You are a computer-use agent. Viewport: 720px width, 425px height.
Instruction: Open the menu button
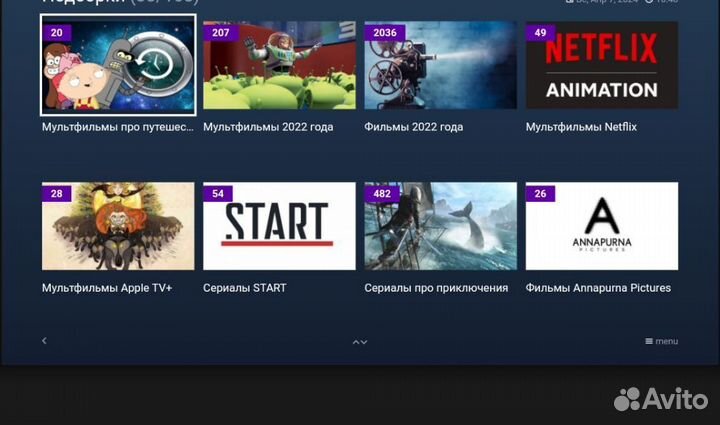(x=662, y=341)
